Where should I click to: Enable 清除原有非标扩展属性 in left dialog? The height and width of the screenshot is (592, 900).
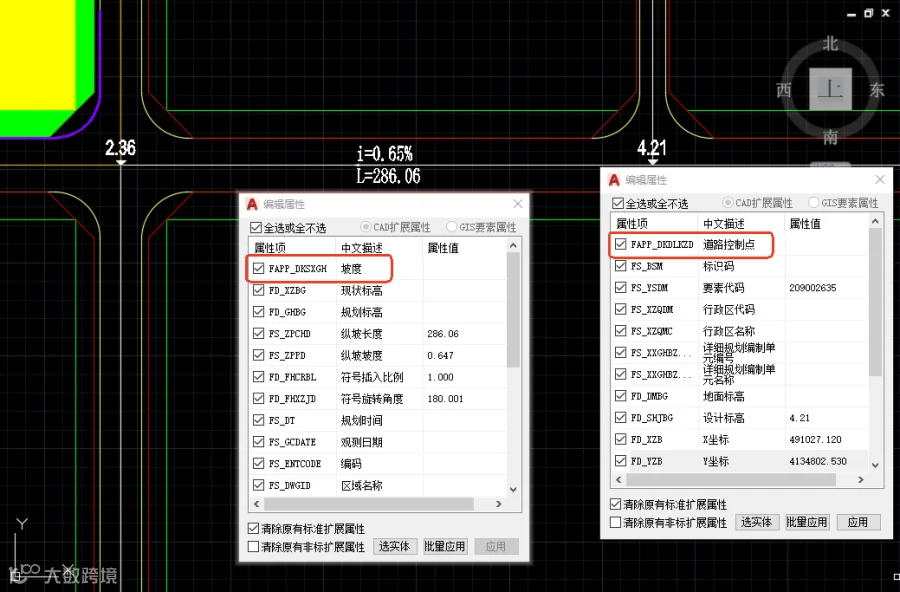(x=253, y=547)
